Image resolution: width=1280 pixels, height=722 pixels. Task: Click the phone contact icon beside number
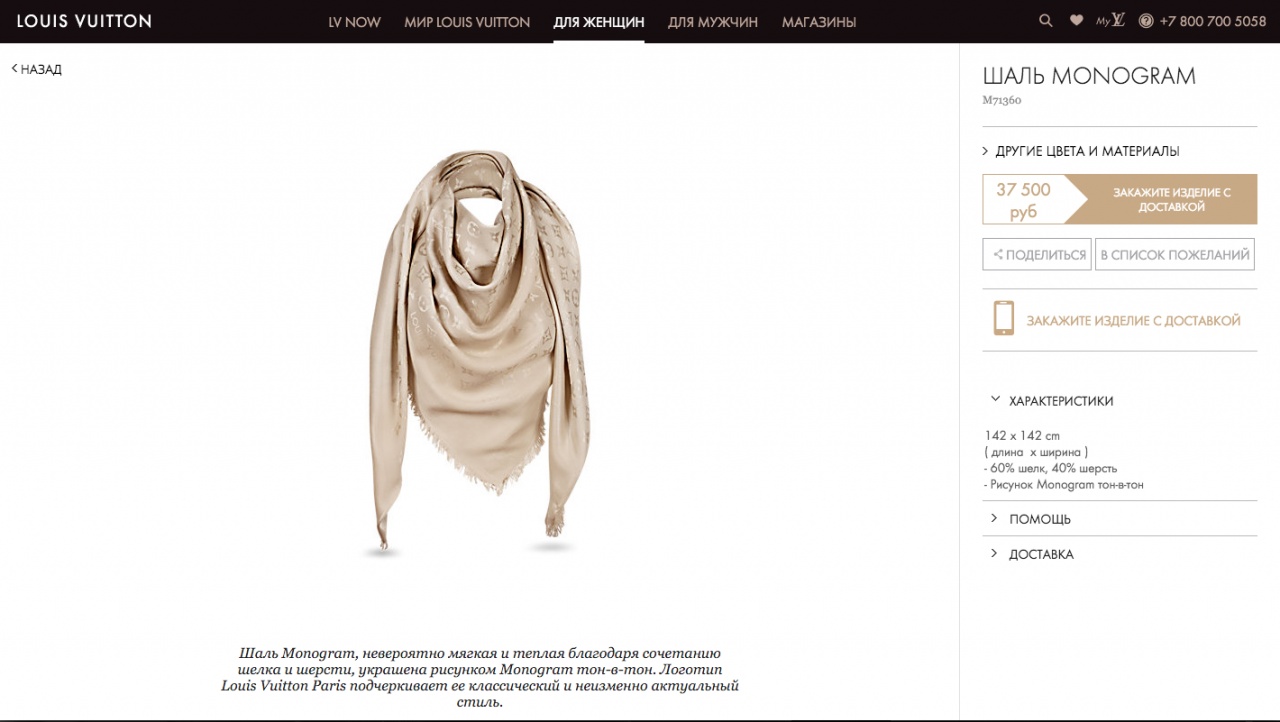click(x=1146, y=21)
